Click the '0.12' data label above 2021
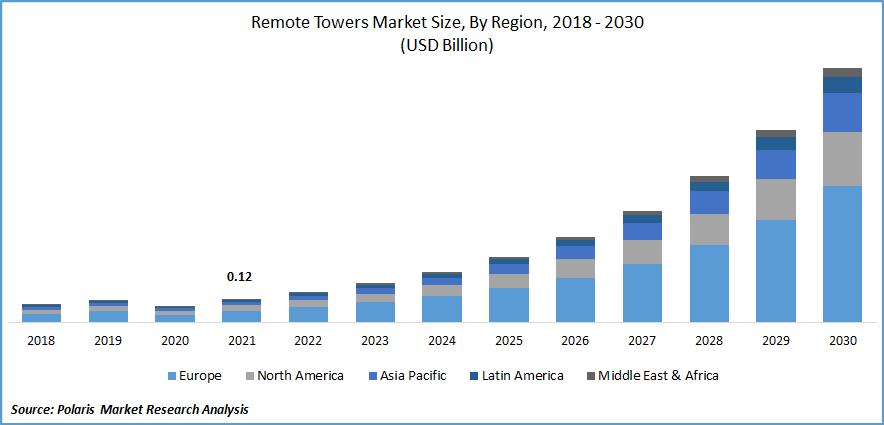 (239, 277)
